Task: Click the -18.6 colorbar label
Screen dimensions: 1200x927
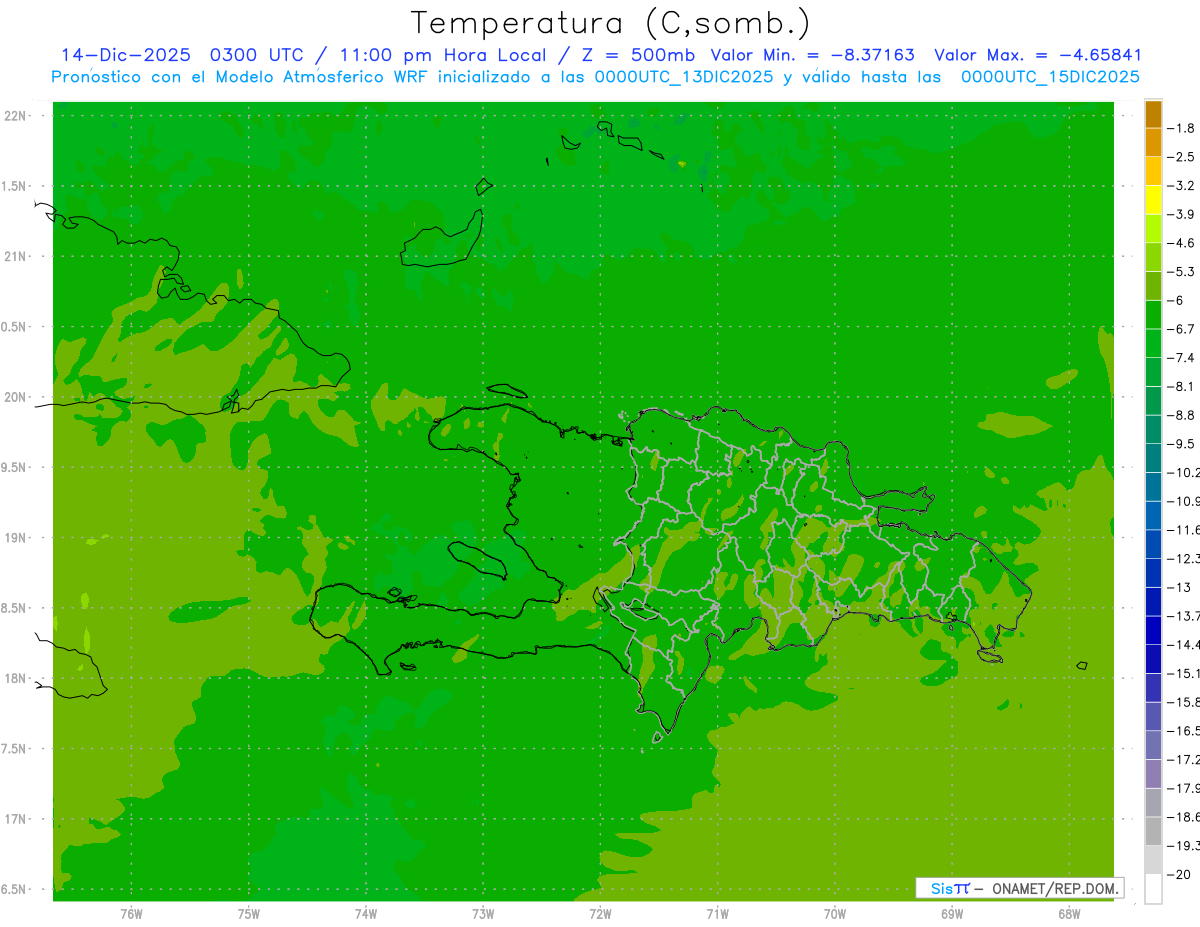Action: [x=1183, y=817]
